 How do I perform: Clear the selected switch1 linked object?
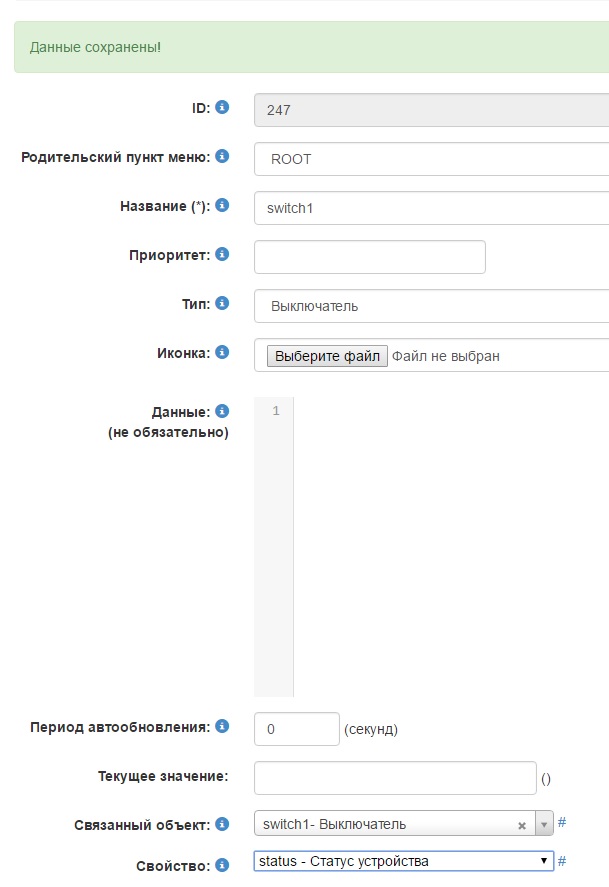(522, 826)
